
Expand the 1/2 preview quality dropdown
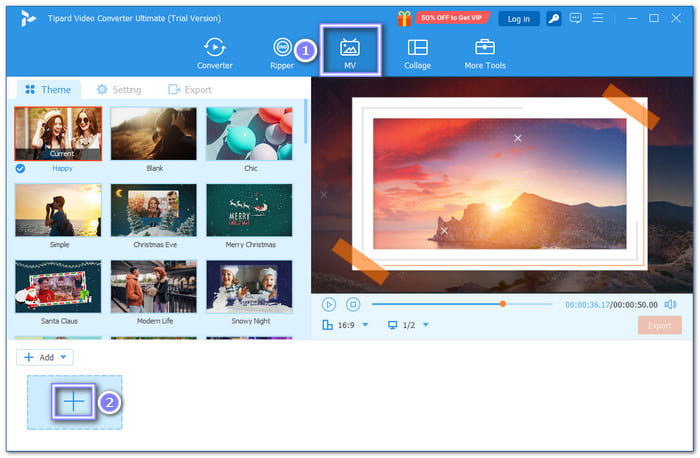[x=426, y=325]
